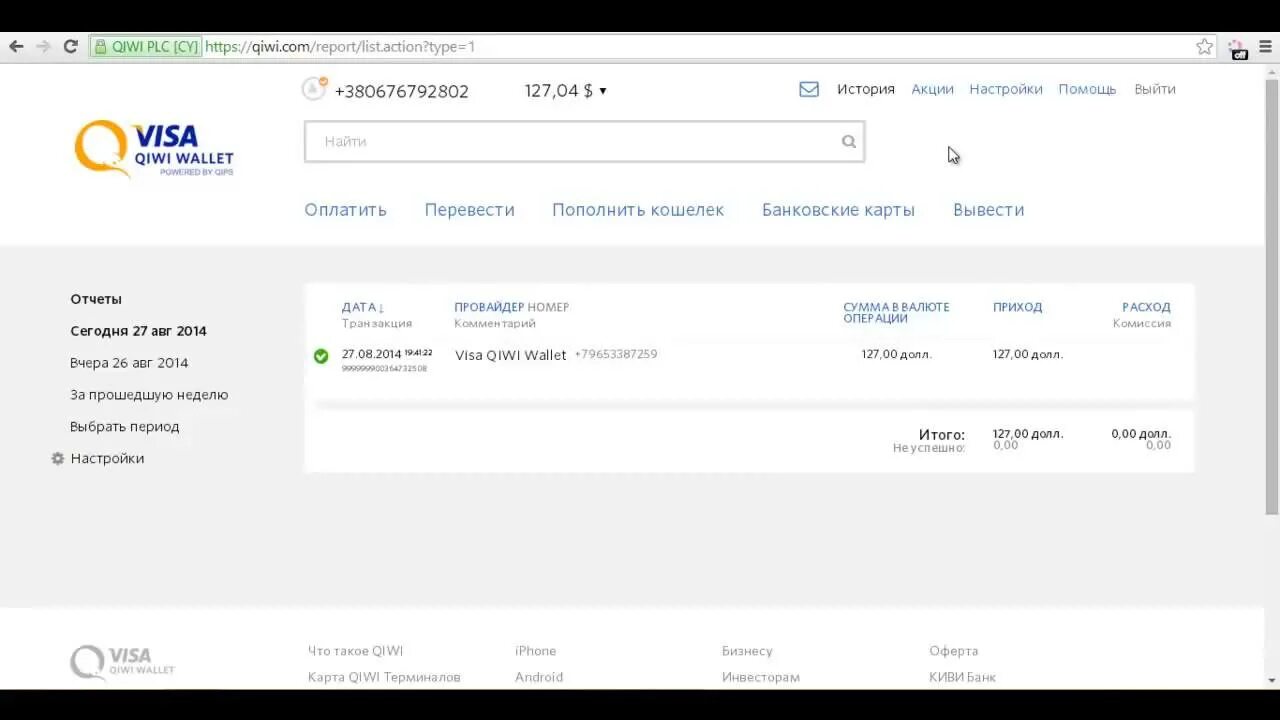Viewport: 1280px width, 720px height.
Task: Select Вчера 26 авг 2014 report
Action: 129,363
